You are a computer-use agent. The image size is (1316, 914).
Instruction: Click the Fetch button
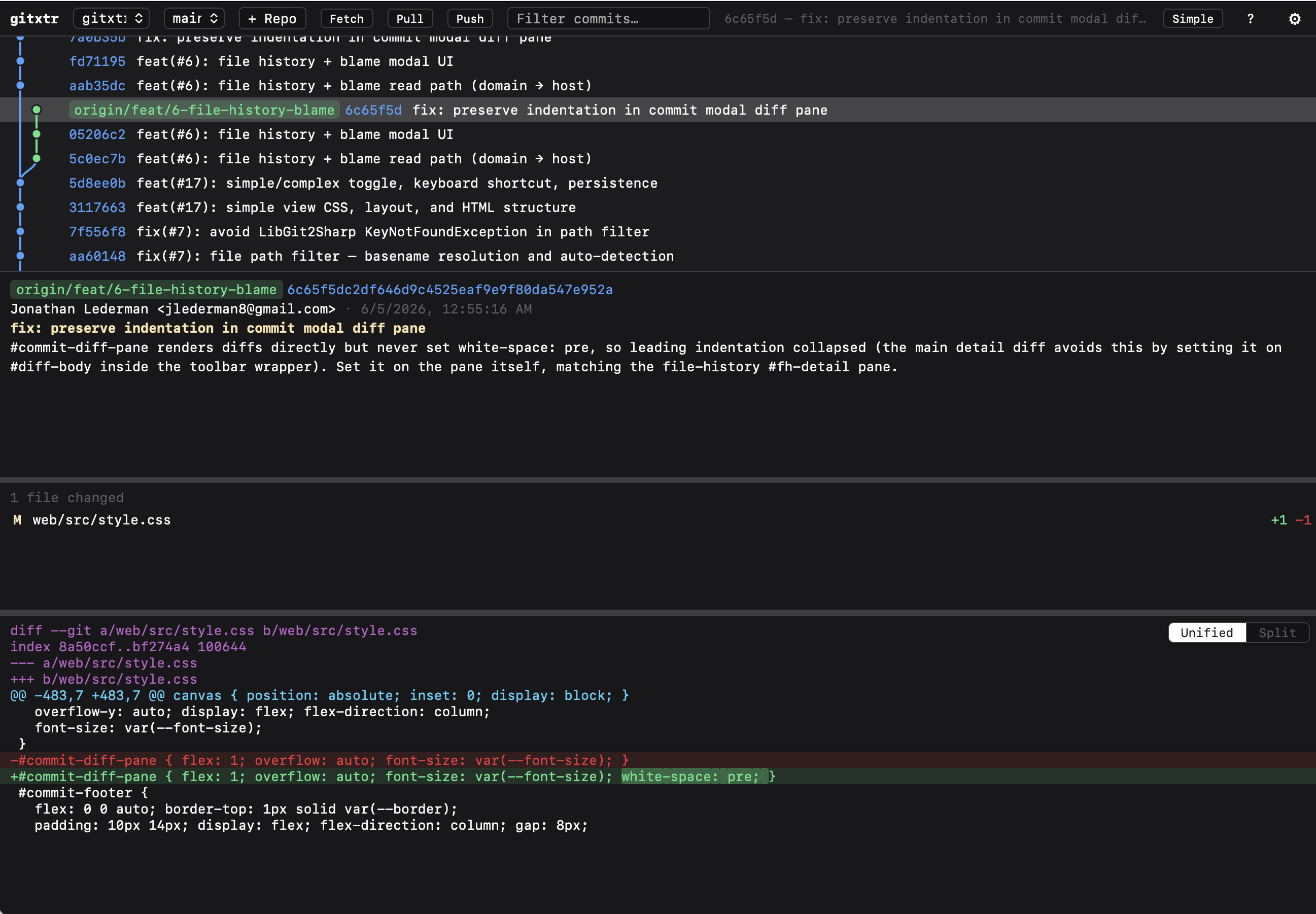tap(347, 18)
